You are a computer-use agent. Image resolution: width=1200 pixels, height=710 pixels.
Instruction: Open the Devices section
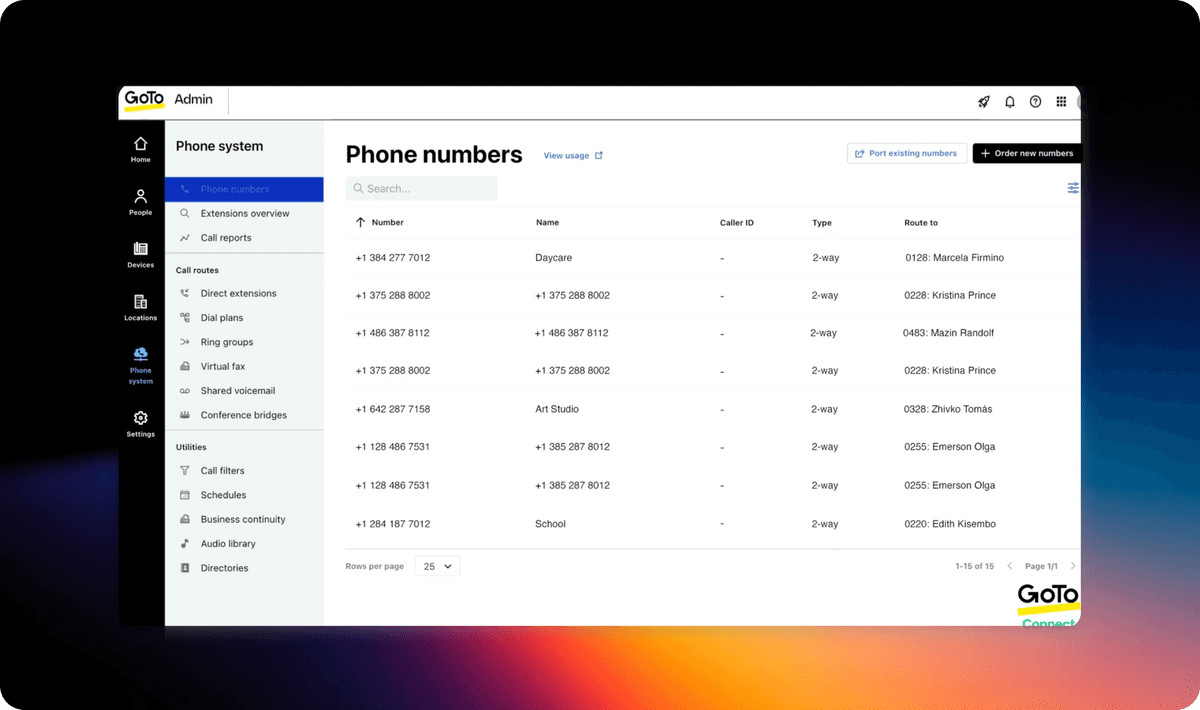(141, 255)
